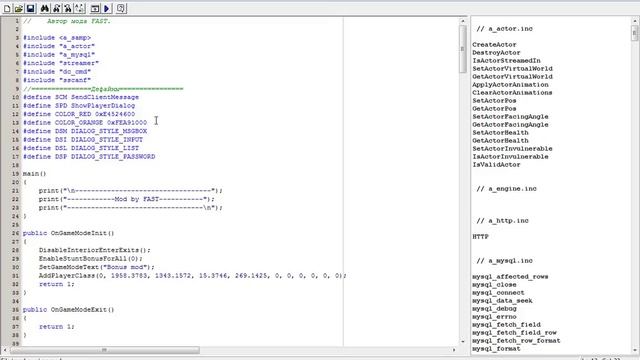The width and height of the screenshot is (640, 360).
Task: Save the script with the floppy disk icon
Action: 30,8
